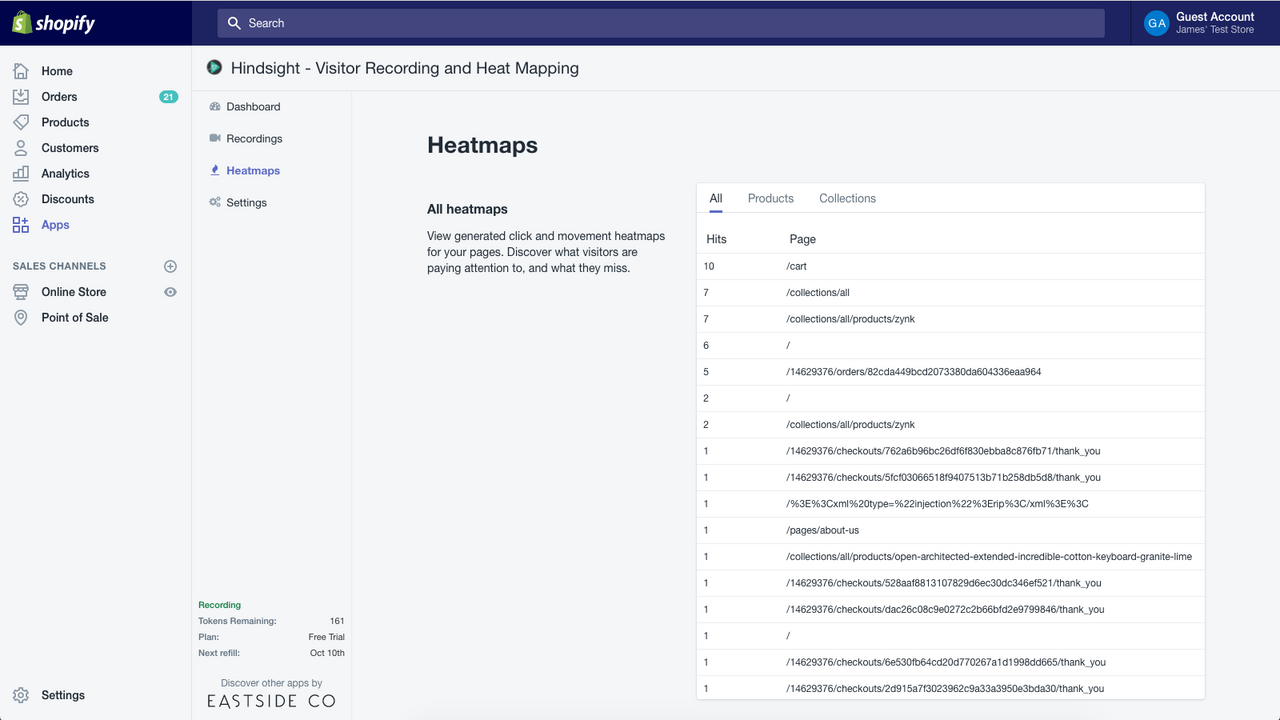Image resolution: width=1280 pixels, height=720 pixels.
Task: Select the All heatmaps tab
Action: click(716, 198)
